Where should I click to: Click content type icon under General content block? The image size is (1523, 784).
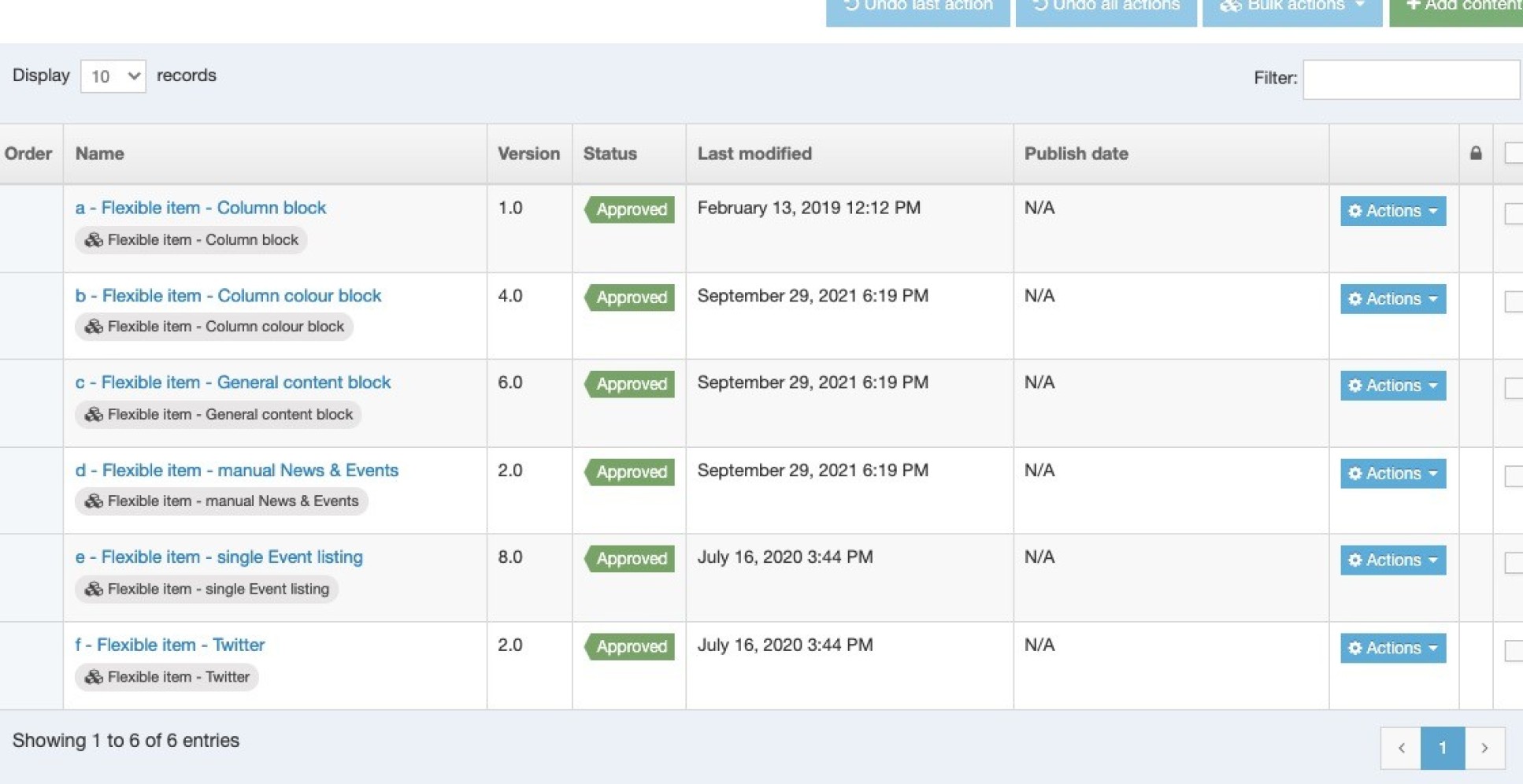pos(94,415)
